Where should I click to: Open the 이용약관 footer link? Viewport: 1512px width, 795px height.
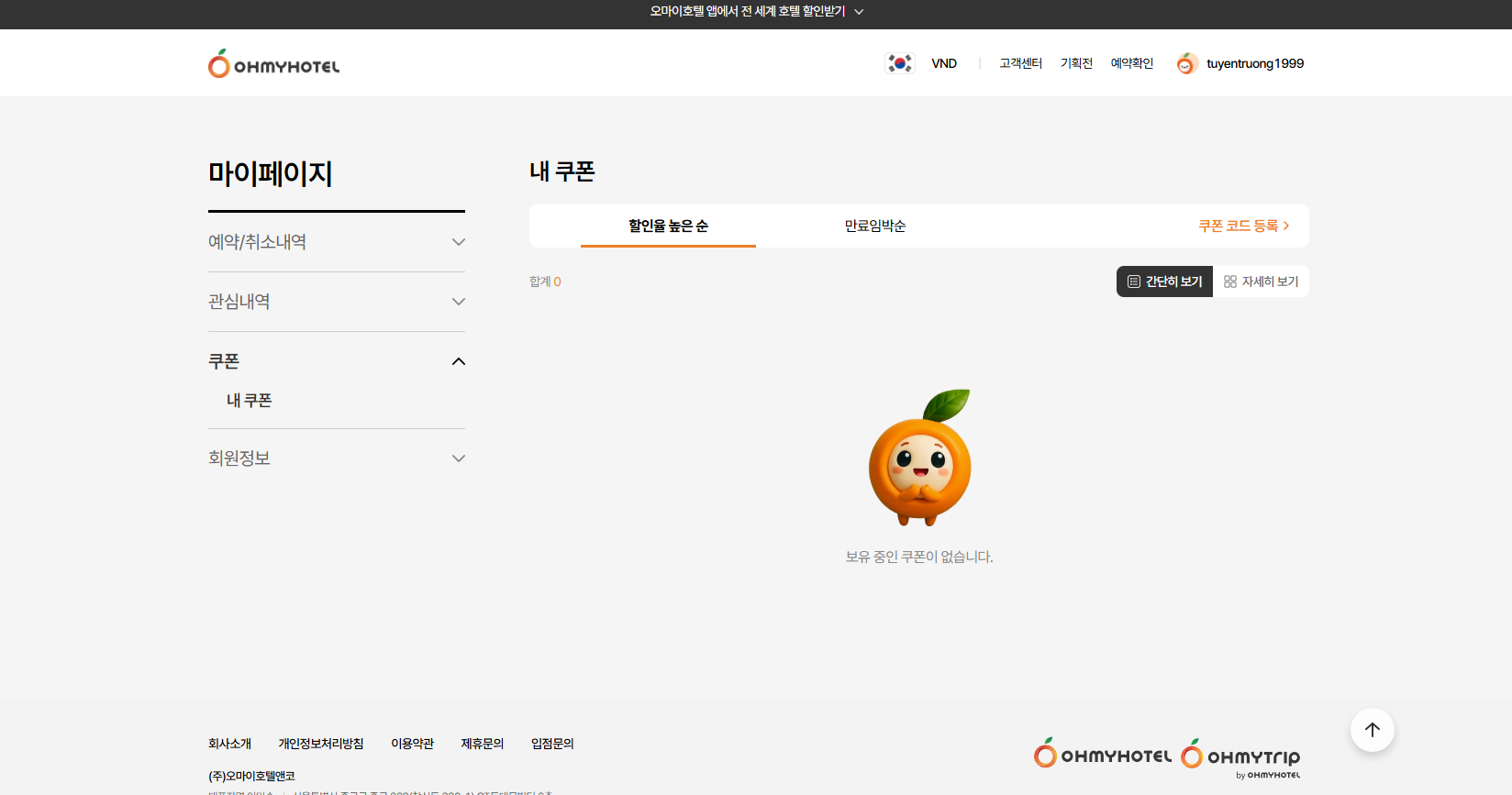coord(413,744)
